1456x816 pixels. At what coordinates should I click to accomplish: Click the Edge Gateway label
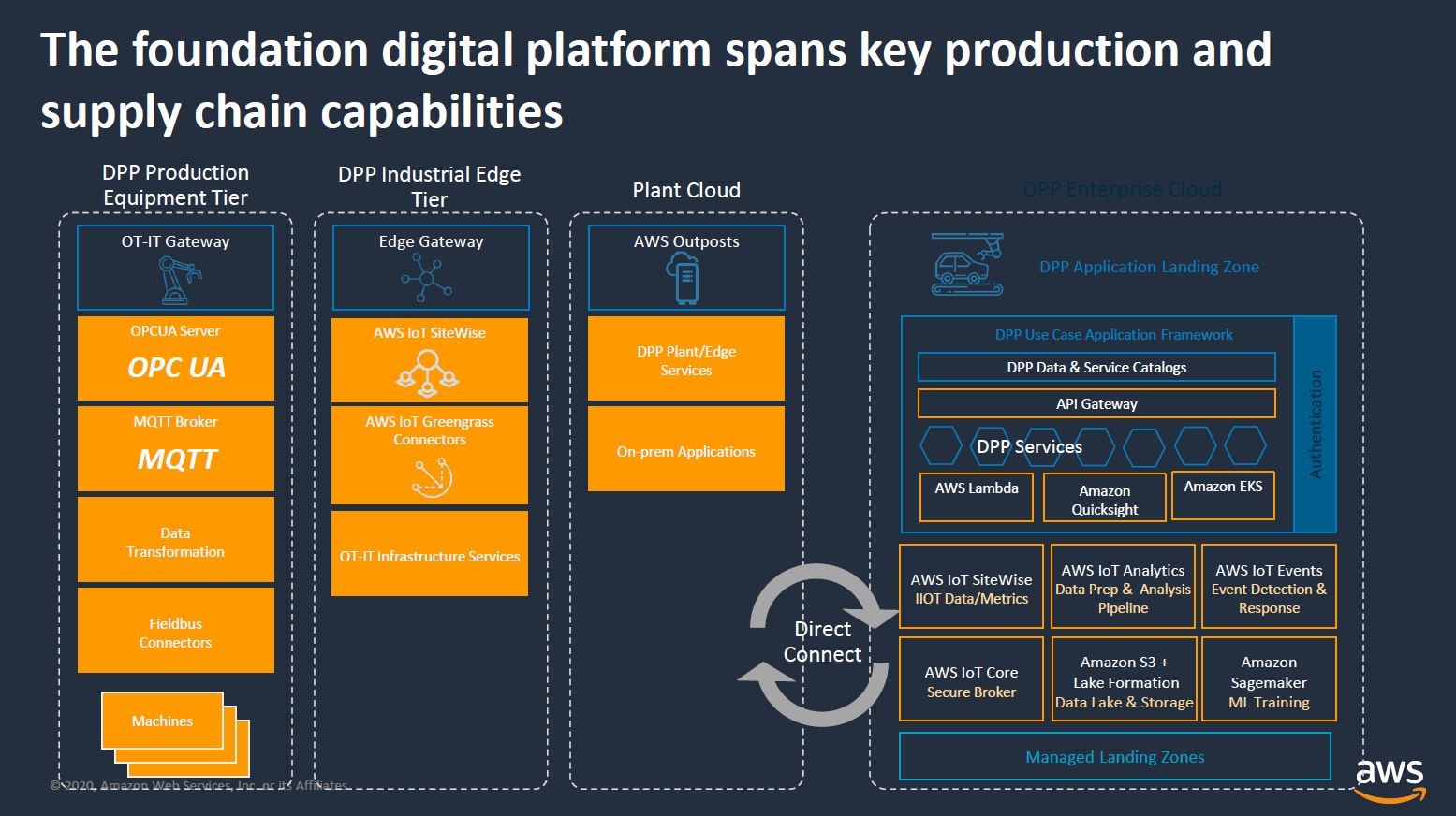[431, 240]
